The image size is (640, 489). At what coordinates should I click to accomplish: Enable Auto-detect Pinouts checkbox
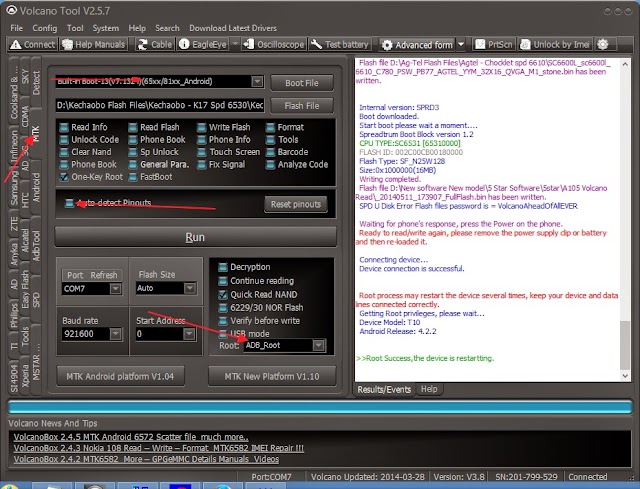point(69,203)
